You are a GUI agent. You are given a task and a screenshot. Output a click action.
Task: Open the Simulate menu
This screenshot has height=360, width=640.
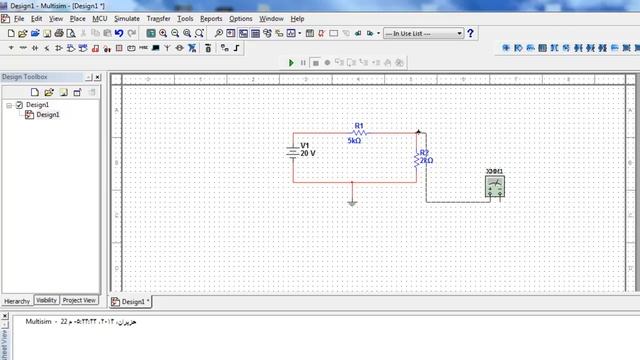coord(127,19)
